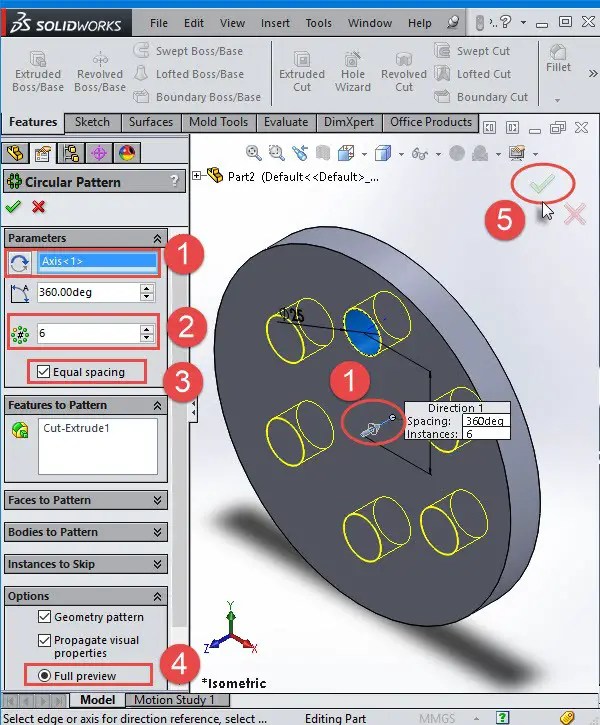Image resolution: width=600 pixels, height=725 pixels.
Task: Expand the Bodies to Pattern section
Action: pyautogui.click(x=157, y=532)
